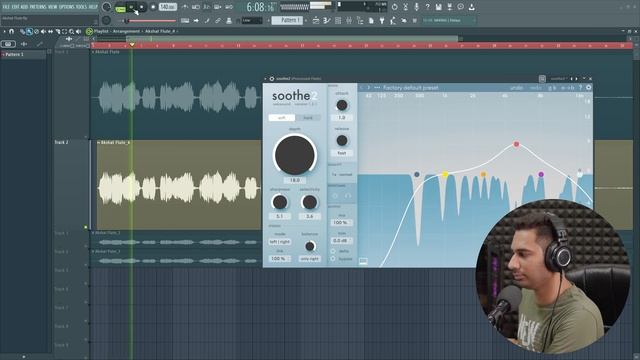Toggle the playlist magnet snap icon
The height and width of the screenshot is (360, 640).
(11, 31)
